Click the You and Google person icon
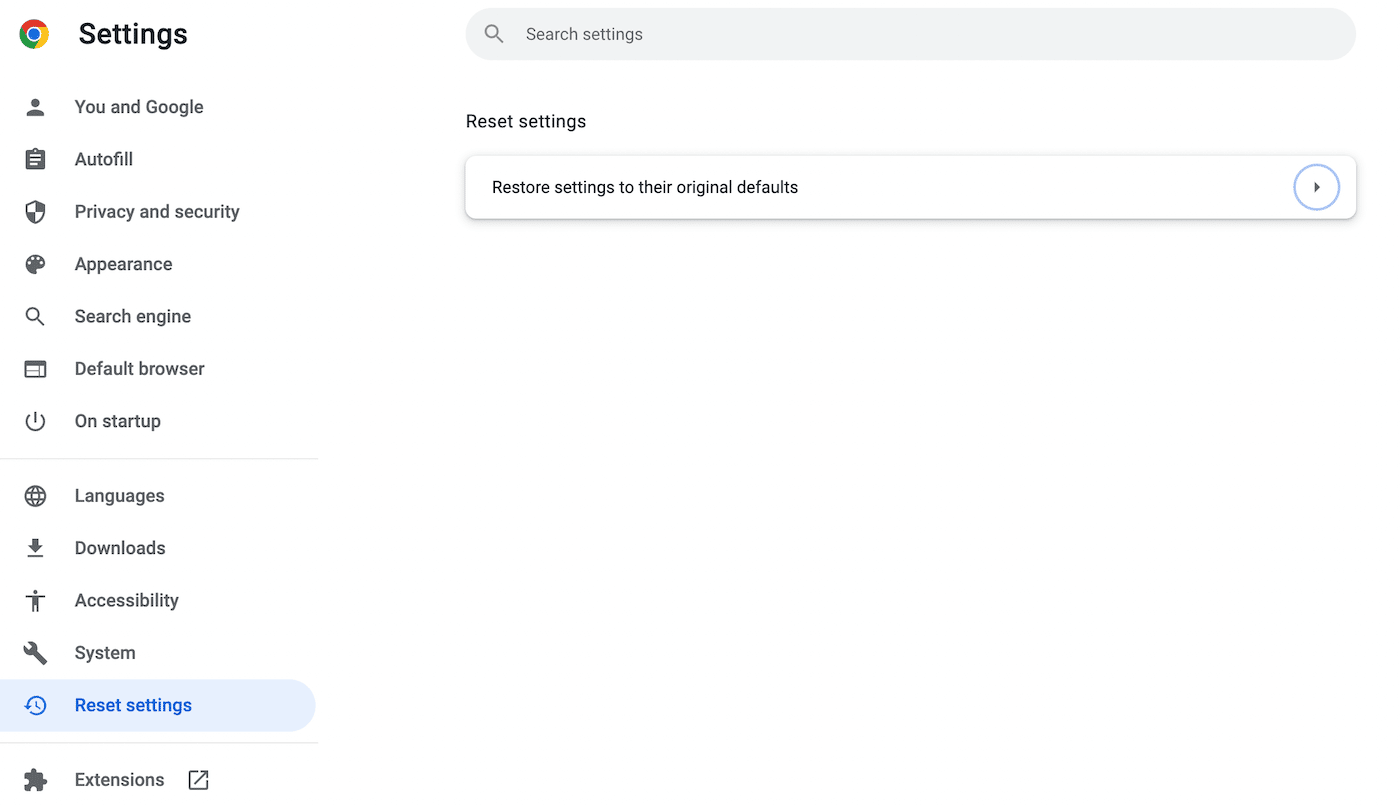 click(x=35, y=107)
